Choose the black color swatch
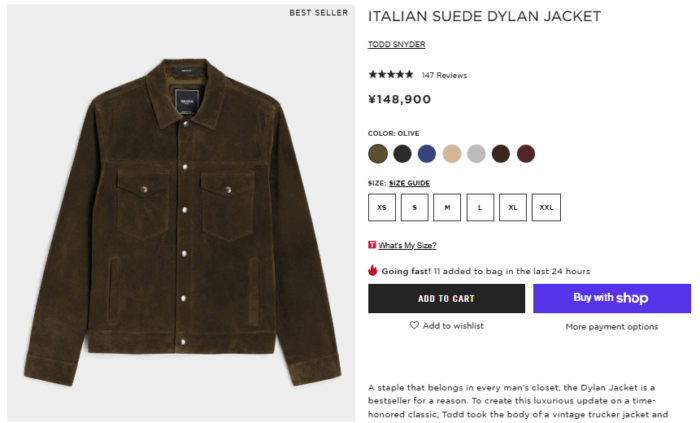Viewport: 700px width, 423px height. (402, 153)
